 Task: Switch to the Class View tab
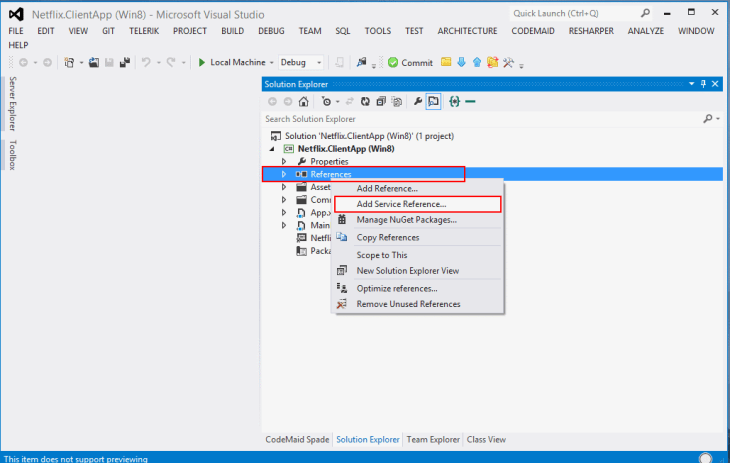486,439
